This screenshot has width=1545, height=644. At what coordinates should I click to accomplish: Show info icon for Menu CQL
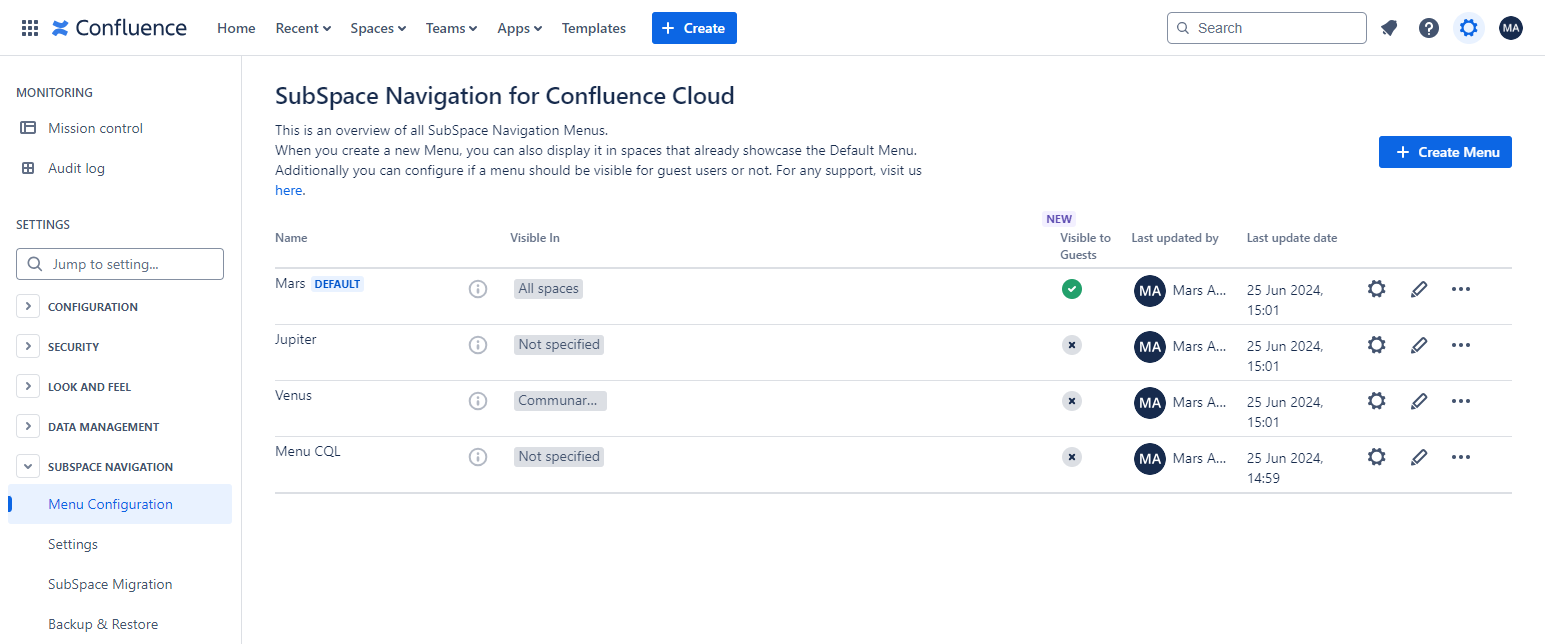478,457
